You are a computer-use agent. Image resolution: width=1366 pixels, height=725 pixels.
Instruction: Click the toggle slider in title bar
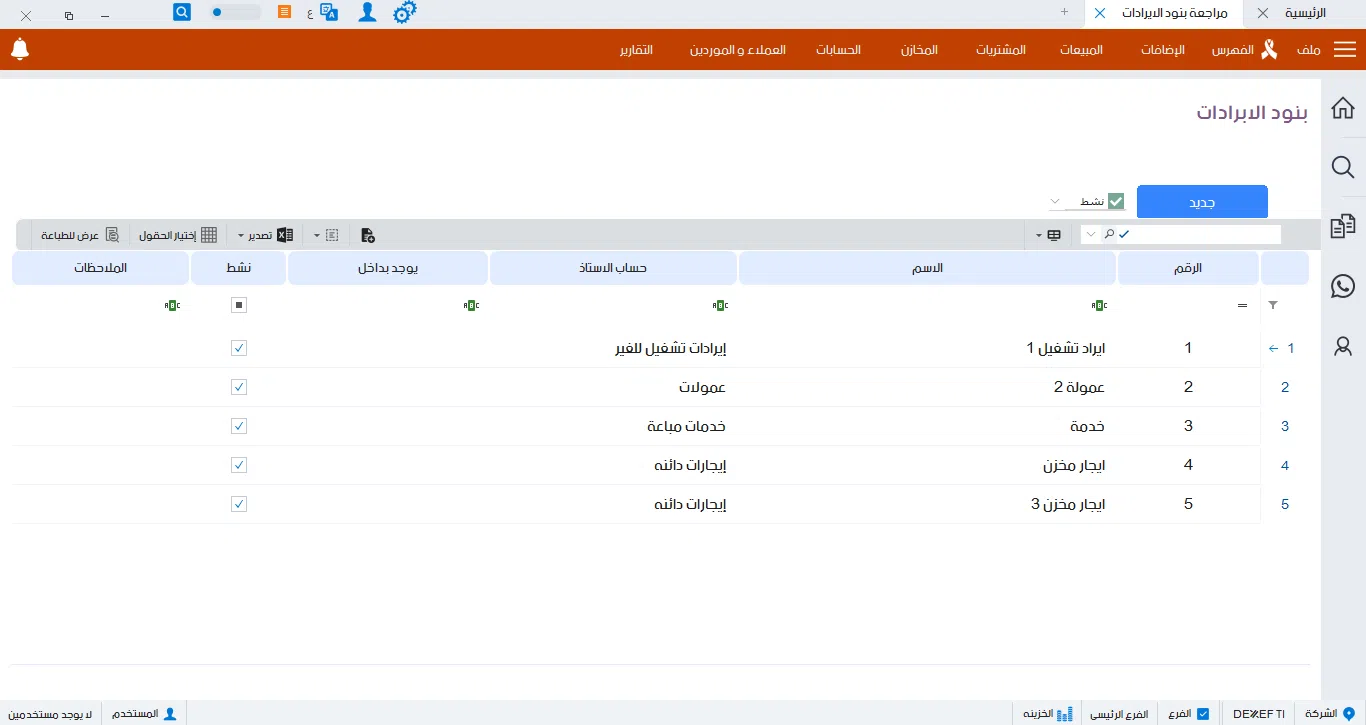[236, 13]
